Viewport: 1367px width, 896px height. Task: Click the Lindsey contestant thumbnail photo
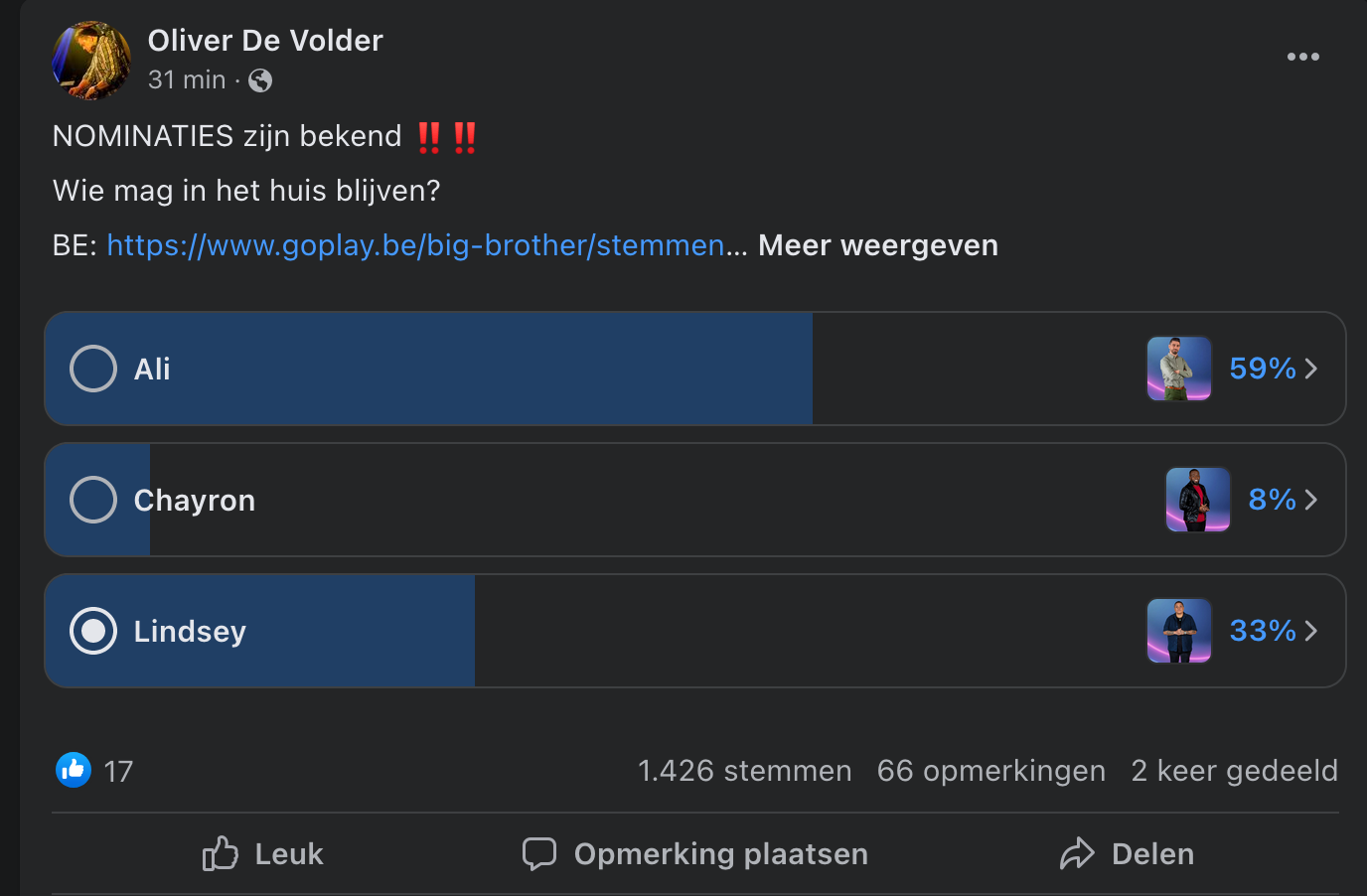tap(1179, 631)
